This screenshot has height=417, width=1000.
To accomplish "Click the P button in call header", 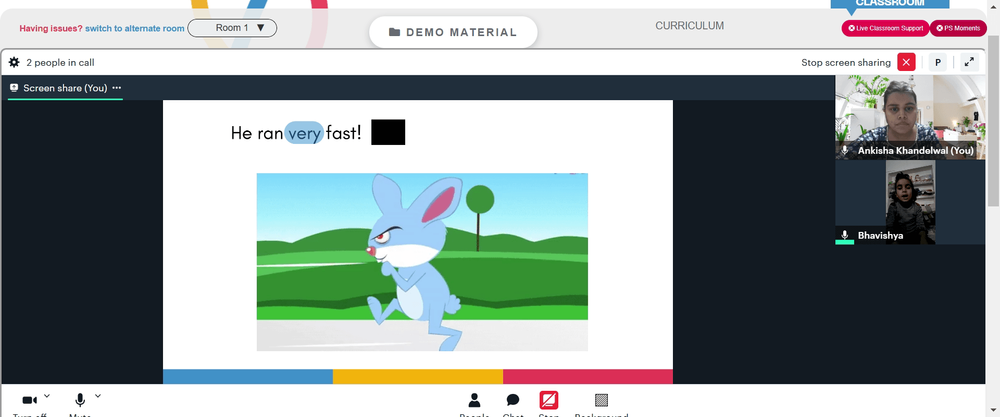I will [x=938, y=62].
